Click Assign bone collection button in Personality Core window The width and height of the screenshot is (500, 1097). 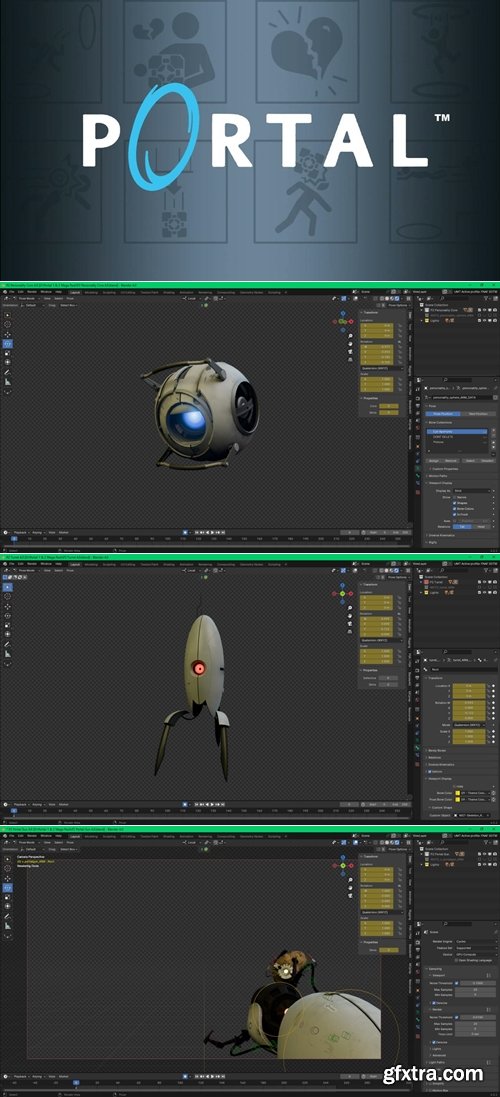click(434, 460)
